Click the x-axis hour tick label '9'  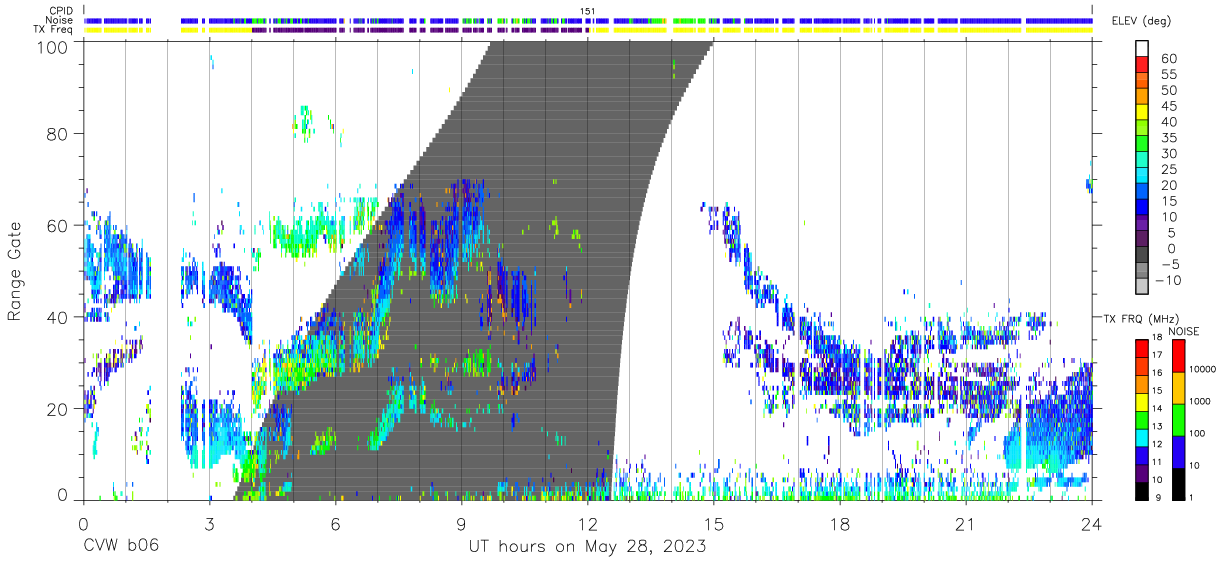tap(461, 524)
